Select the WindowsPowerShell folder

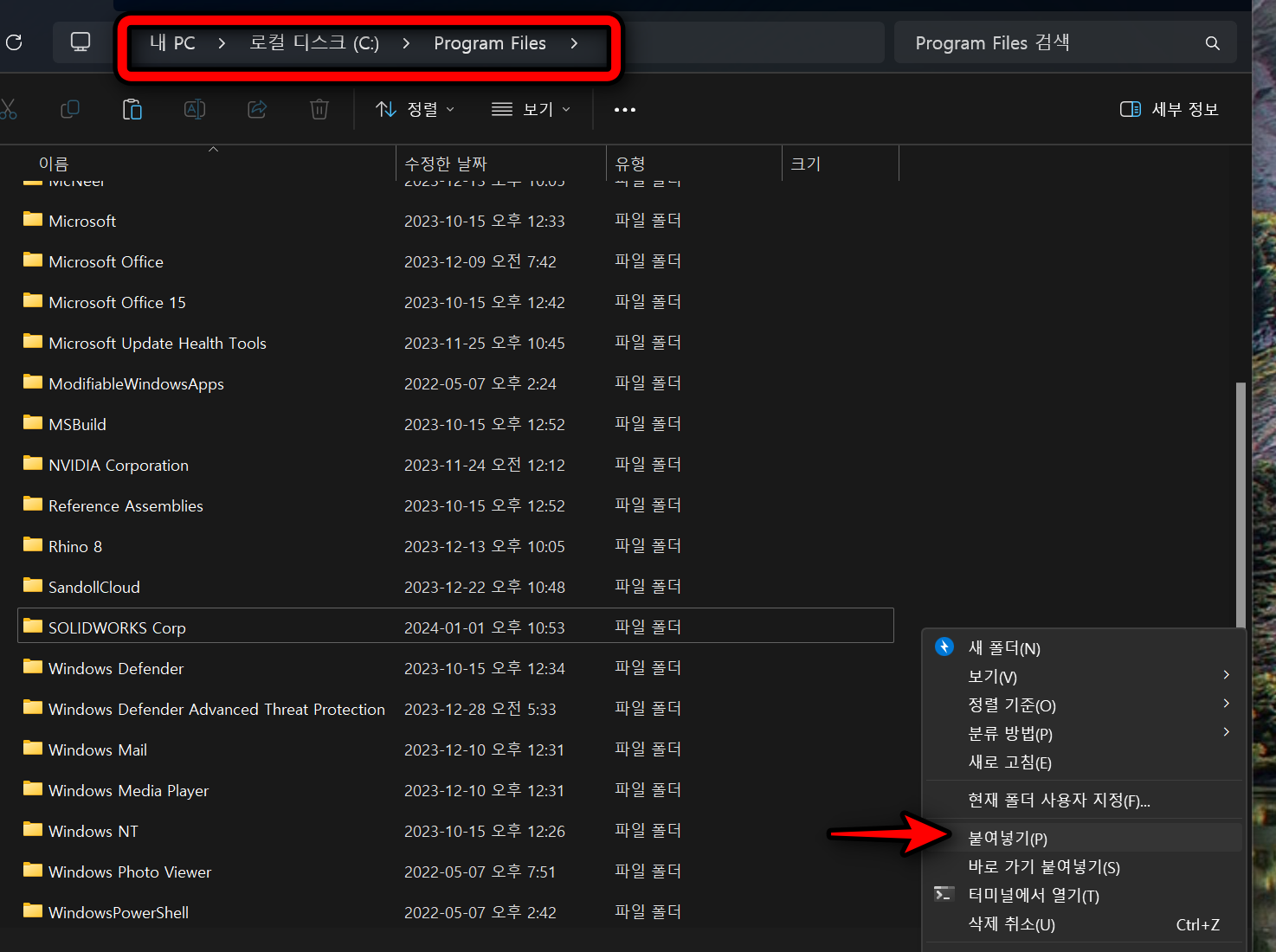(x=455, y=912)
